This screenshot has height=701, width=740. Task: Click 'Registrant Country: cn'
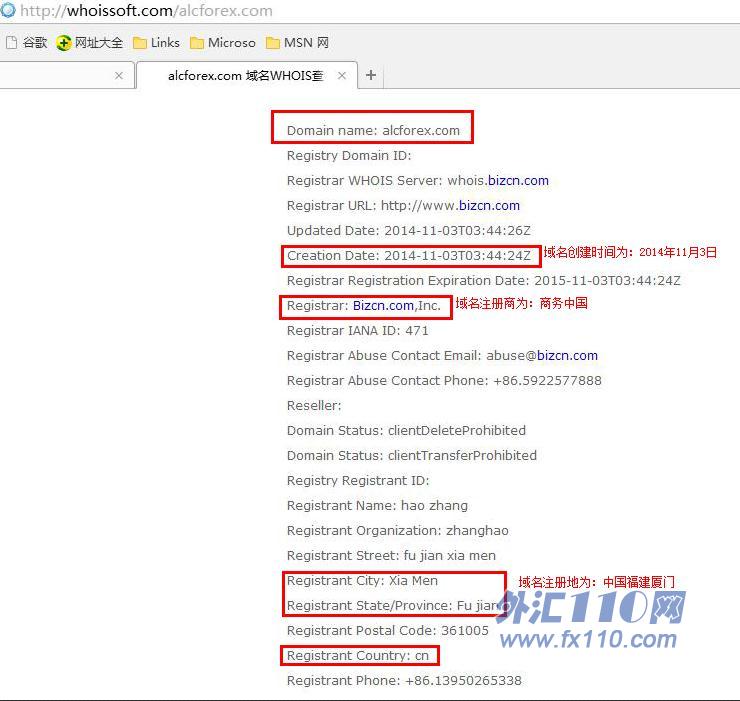[x=358, y=656]
